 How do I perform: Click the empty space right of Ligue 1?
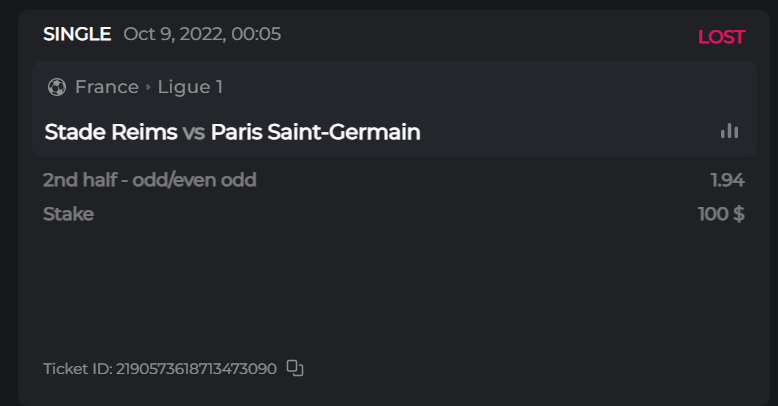tap(480, 87)
